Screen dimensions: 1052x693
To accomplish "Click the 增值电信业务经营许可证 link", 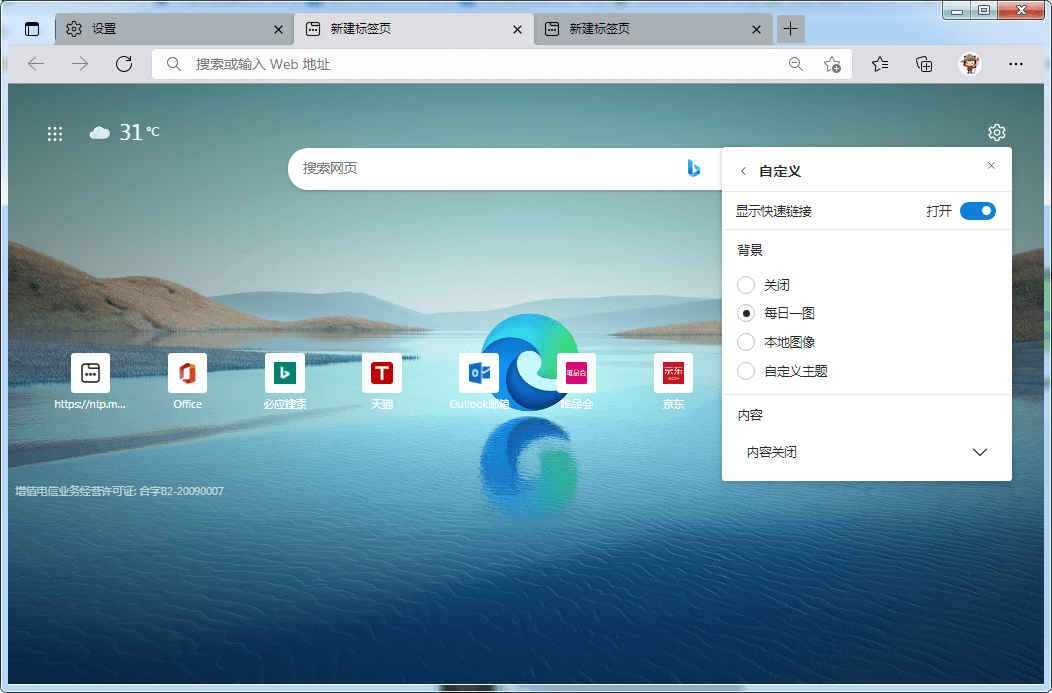I will (x=119, y=491).
